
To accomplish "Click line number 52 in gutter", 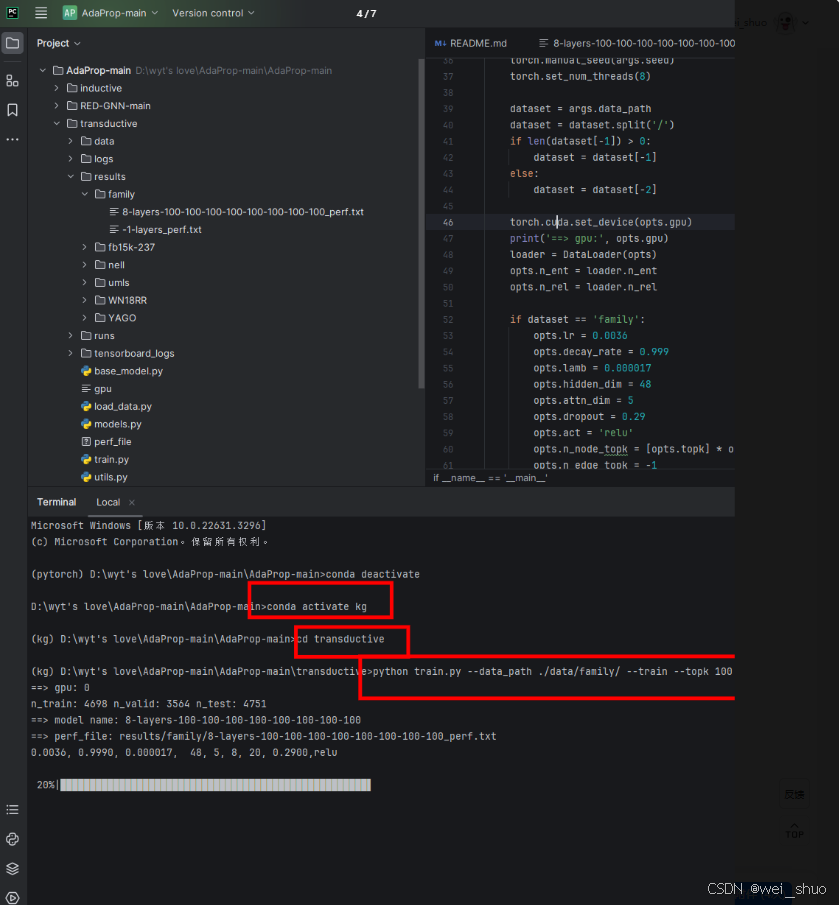I will coord(448,320).
